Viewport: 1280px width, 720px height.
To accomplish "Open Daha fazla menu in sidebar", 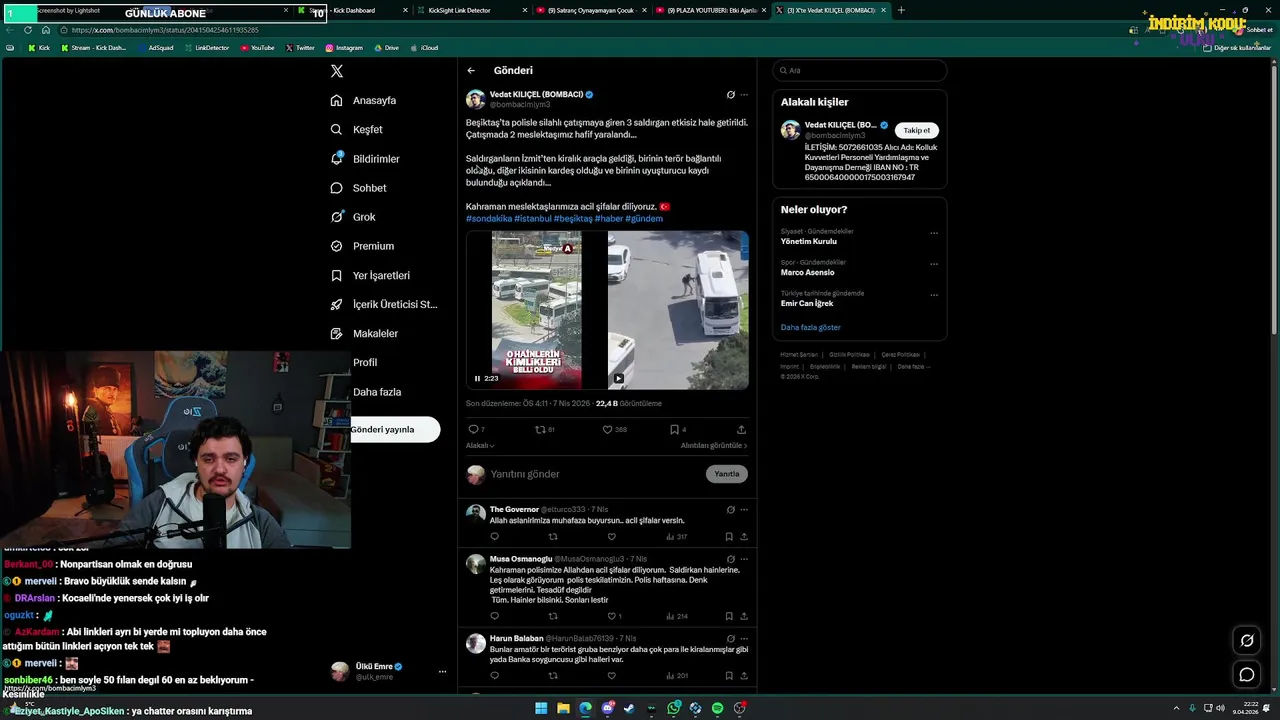I will point(377,392).
